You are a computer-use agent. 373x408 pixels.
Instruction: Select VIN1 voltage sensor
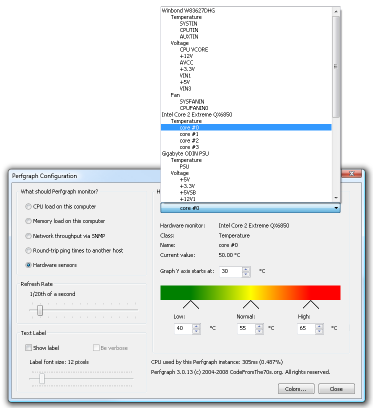185,76
